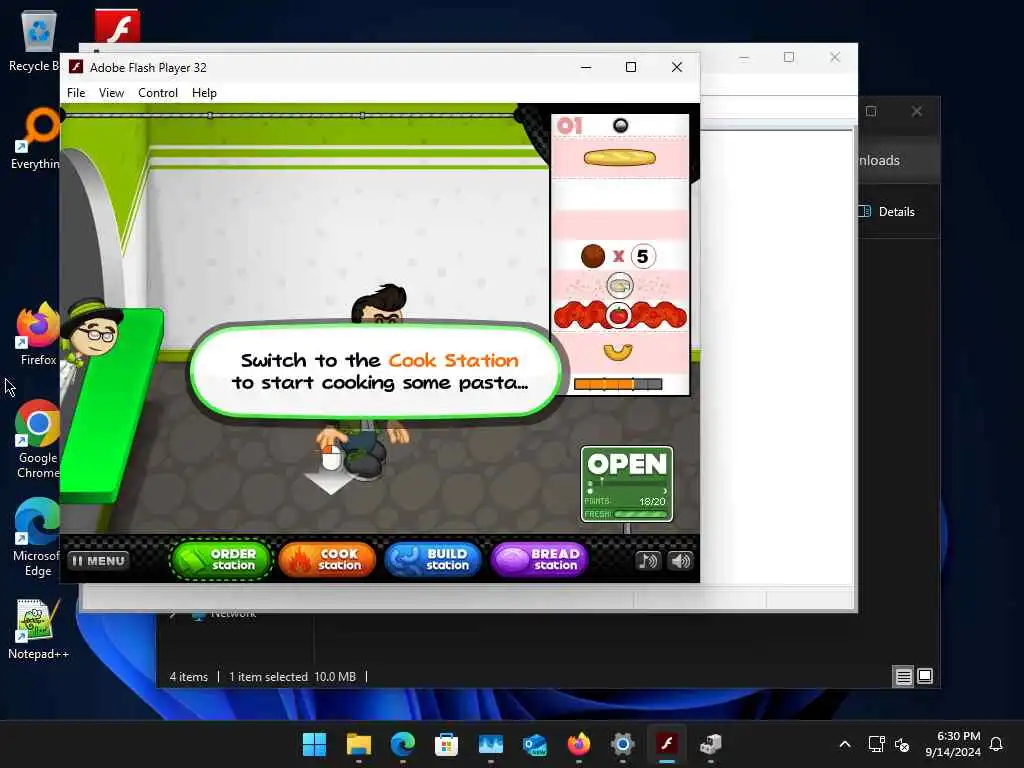
Task: Open the File menu in Flash Player
Action: tap(76, 93)
